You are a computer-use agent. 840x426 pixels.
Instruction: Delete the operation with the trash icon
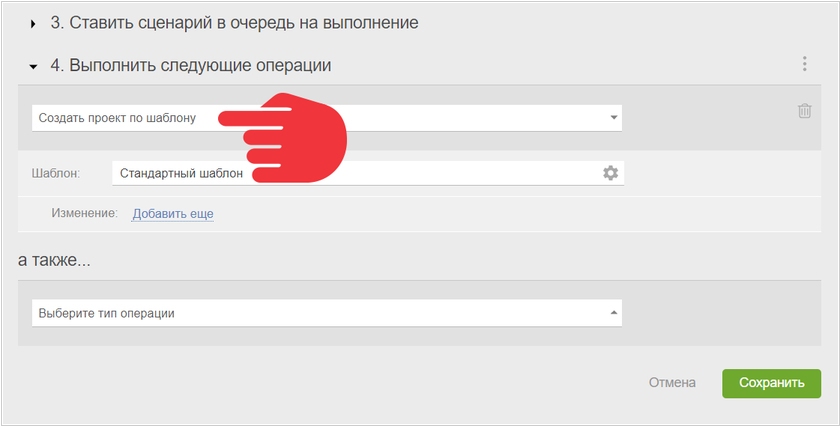click(x=804, y=111)
